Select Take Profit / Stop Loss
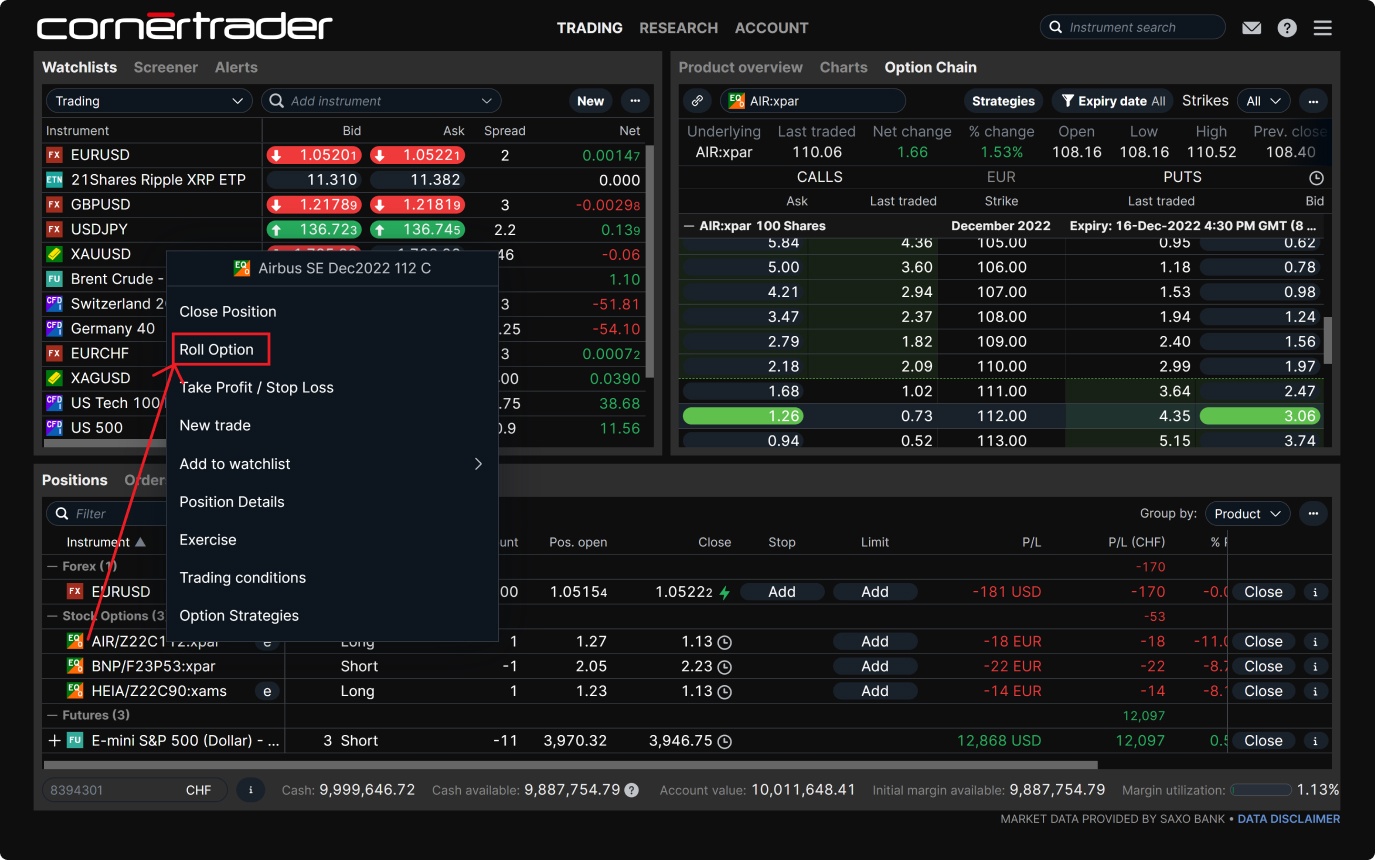The height and width of the screenshot is (860, 1375). (x=256, y=388)
